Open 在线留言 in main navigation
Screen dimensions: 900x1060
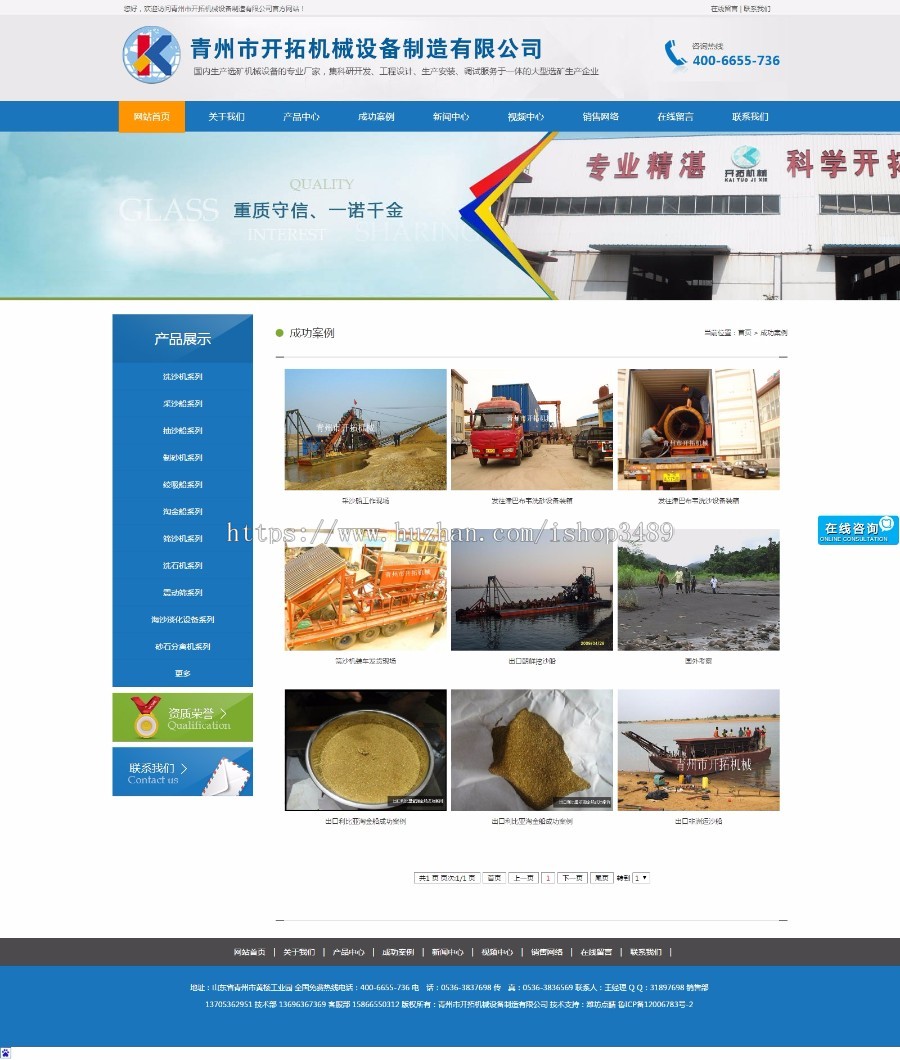[676, 117]
